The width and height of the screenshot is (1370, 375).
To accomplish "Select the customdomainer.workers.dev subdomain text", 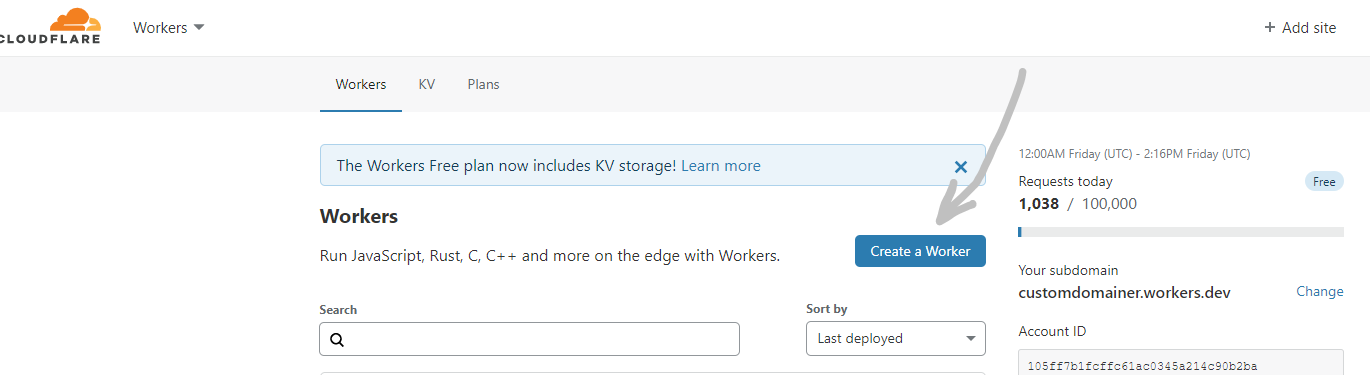I will (x=1124, y=293).
